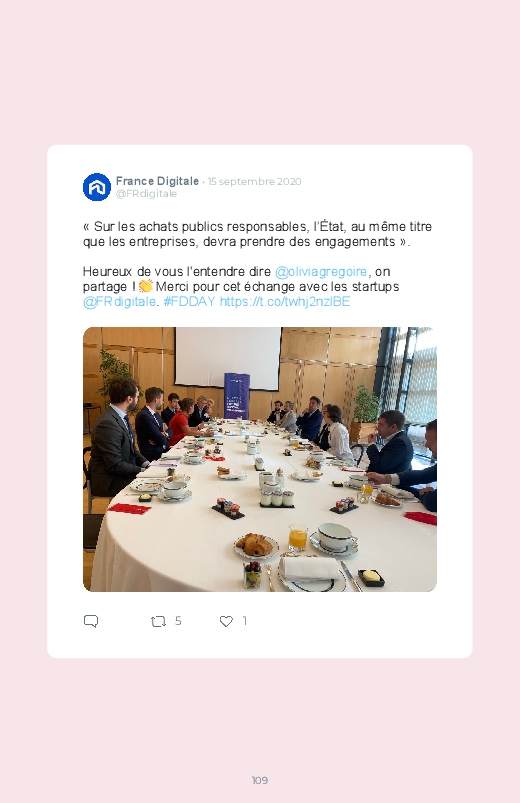The height and width of the screenshot is (803, 520).
Task: Click the purple banner in the photo
Action: 237,396
